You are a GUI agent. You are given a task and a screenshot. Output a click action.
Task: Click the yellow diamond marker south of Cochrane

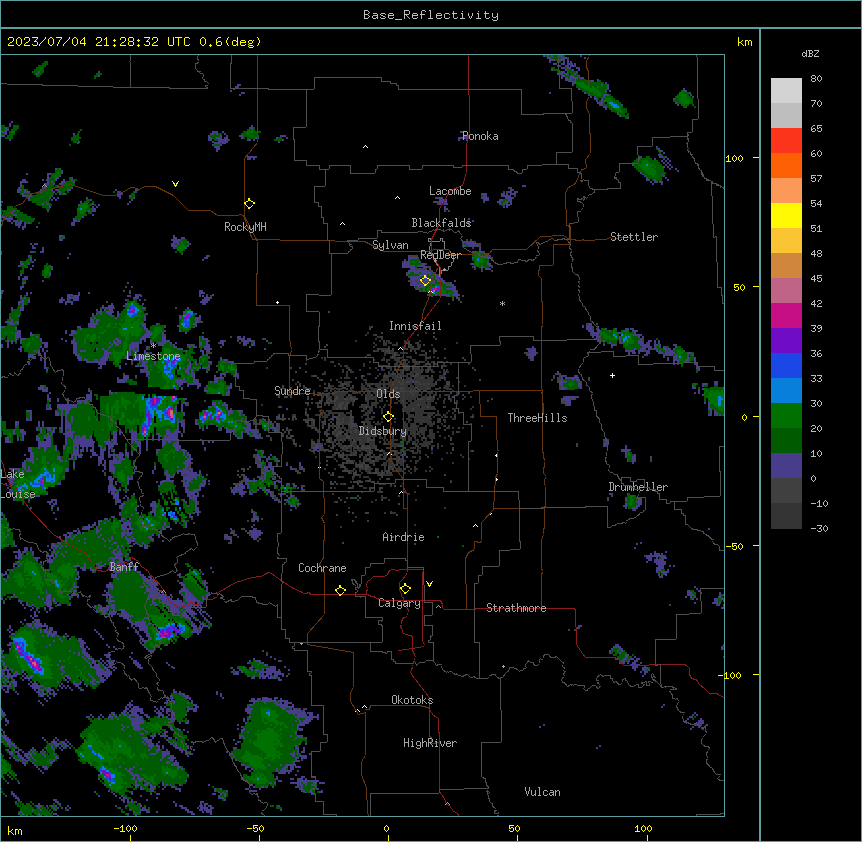tap(340, 590)
